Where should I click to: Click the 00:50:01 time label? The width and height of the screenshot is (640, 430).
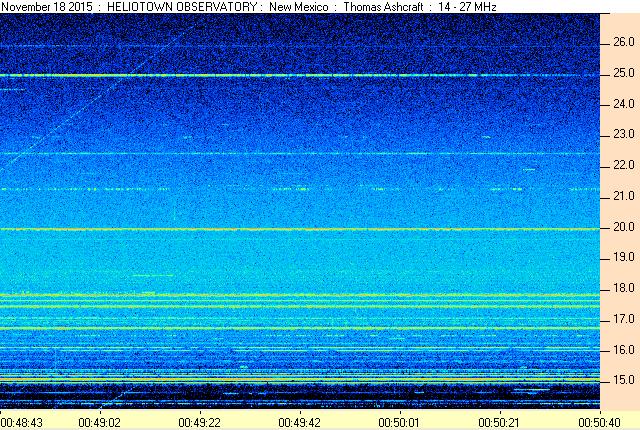400,423
